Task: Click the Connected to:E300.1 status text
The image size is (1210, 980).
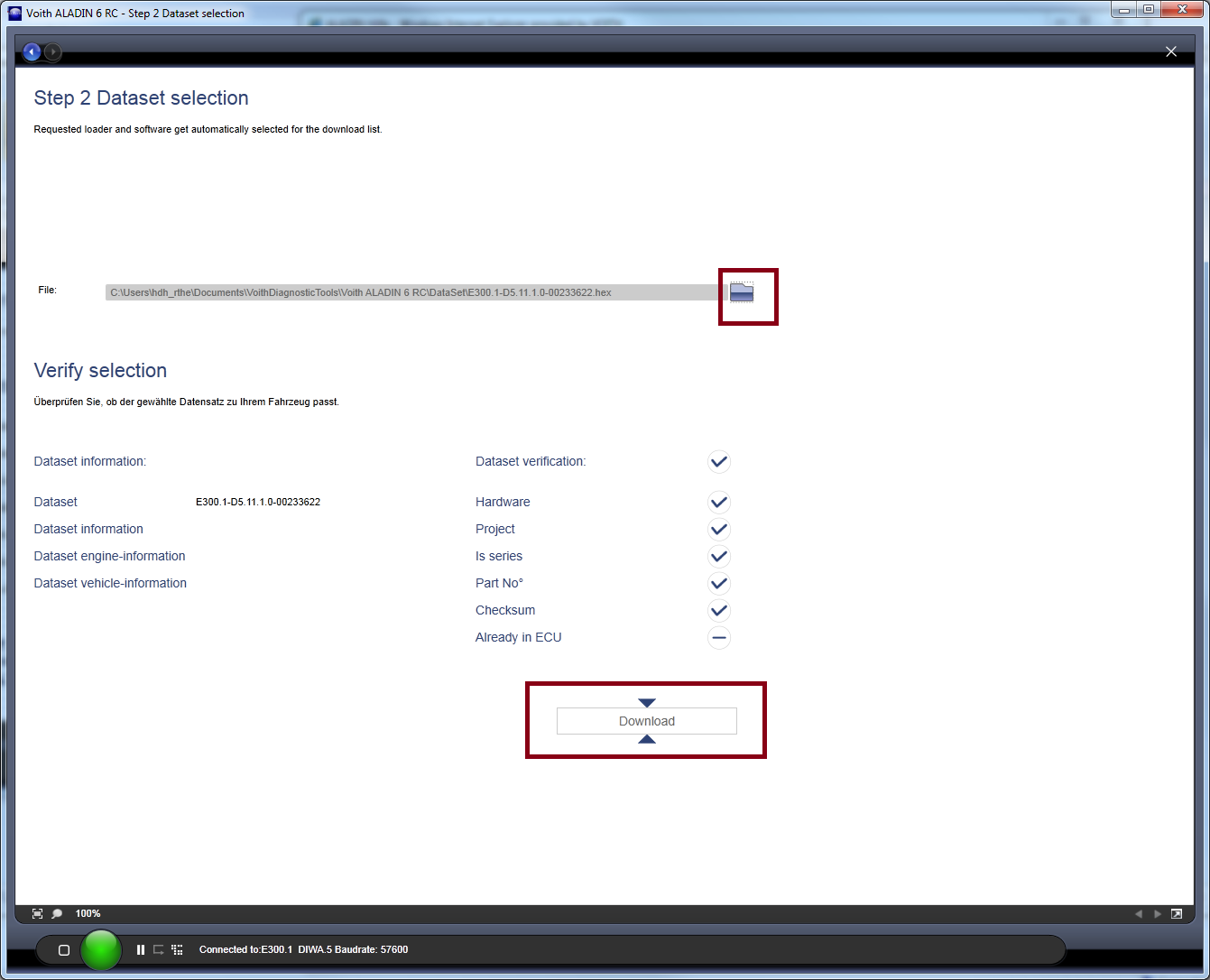Action: 245,950
